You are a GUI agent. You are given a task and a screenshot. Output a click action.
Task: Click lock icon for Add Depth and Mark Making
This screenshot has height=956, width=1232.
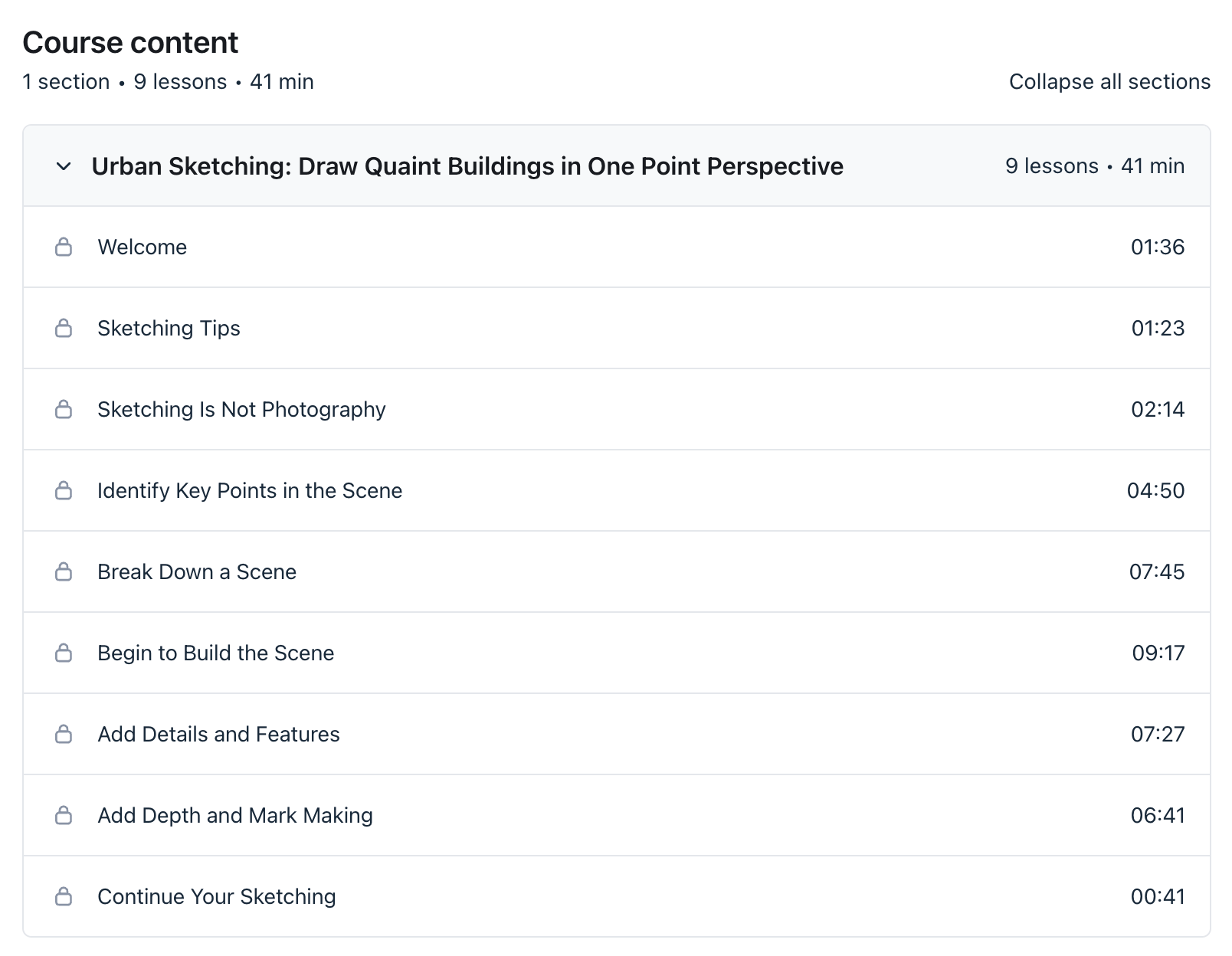tap(64, 815)
